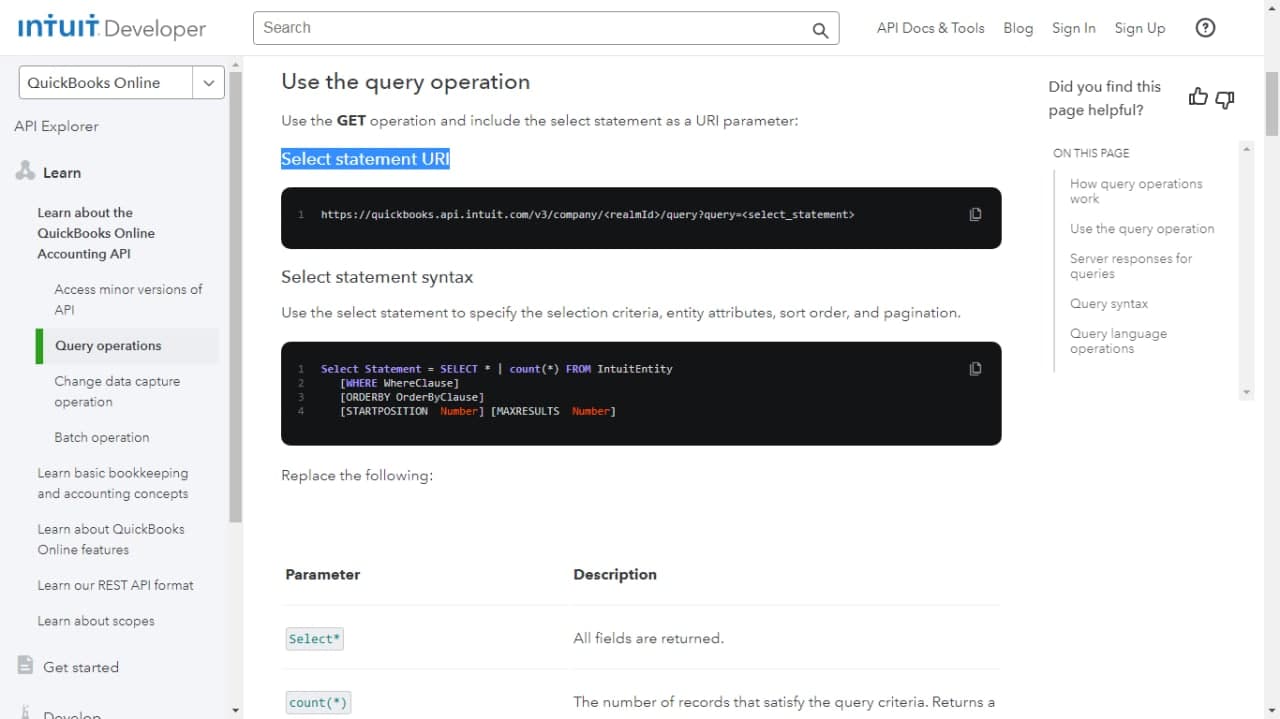The image size is (1280, 719).
Task: Click the All fields are returned description
Action: (648, 638)
